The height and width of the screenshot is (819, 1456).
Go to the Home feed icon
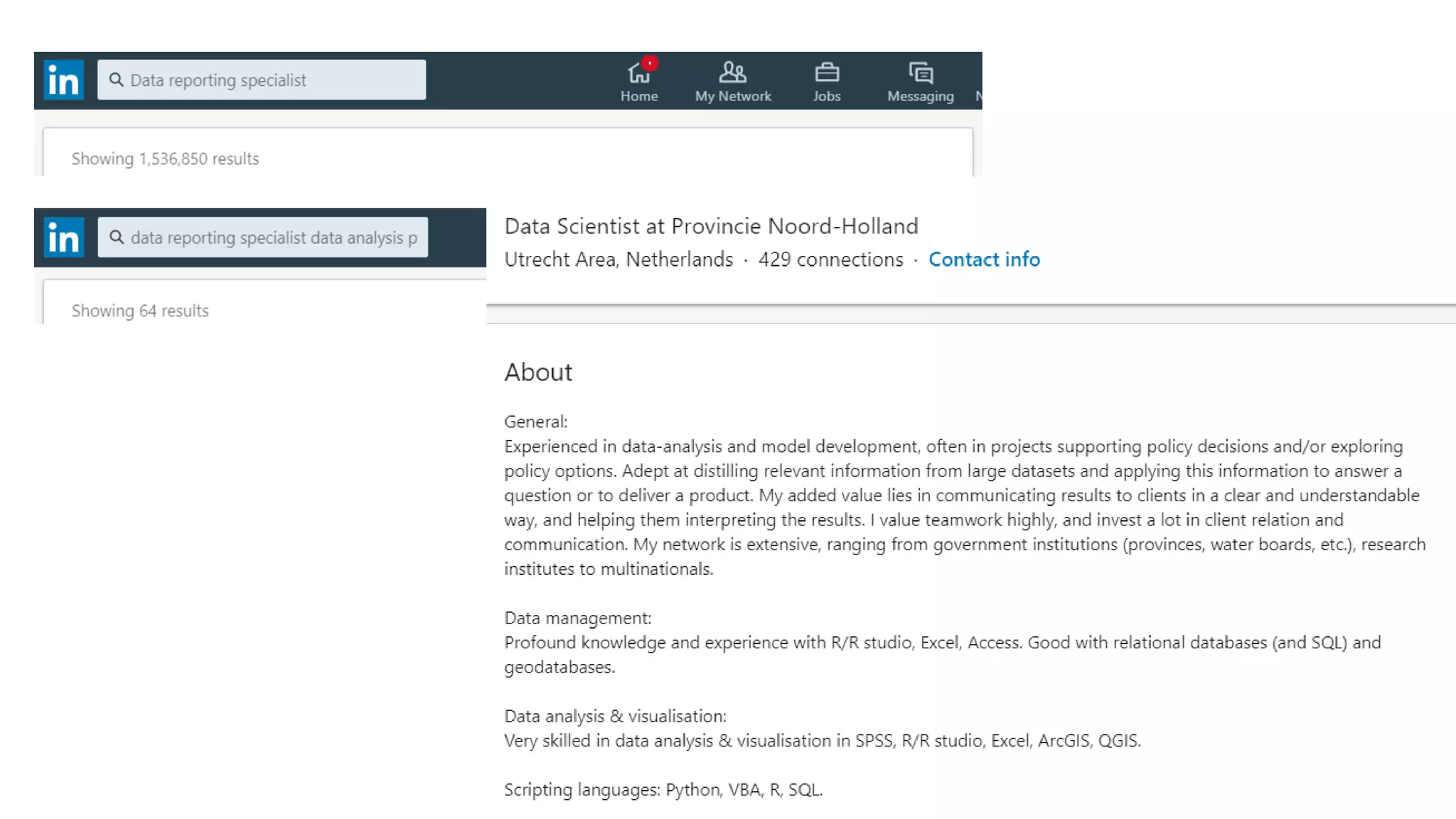coord(638,74)
